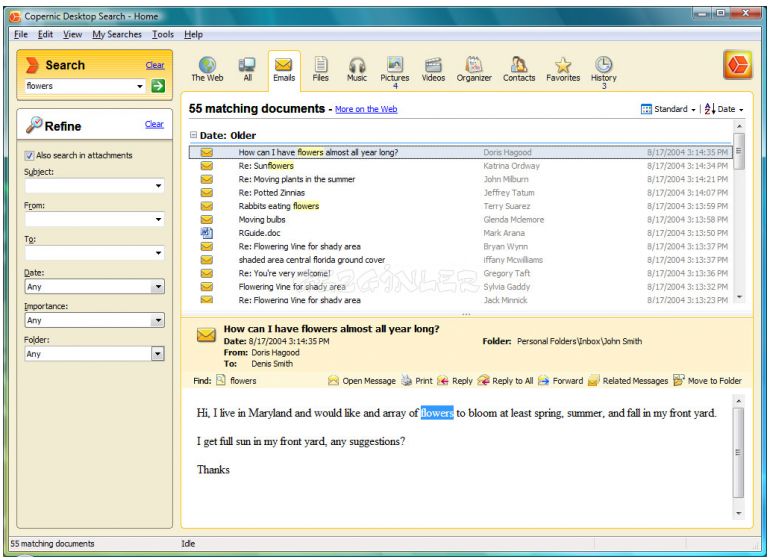The width and height of the screenshot is (770, 560).
Task: Click the preview pane vertical scrollbar
Action: pos(739,457)
